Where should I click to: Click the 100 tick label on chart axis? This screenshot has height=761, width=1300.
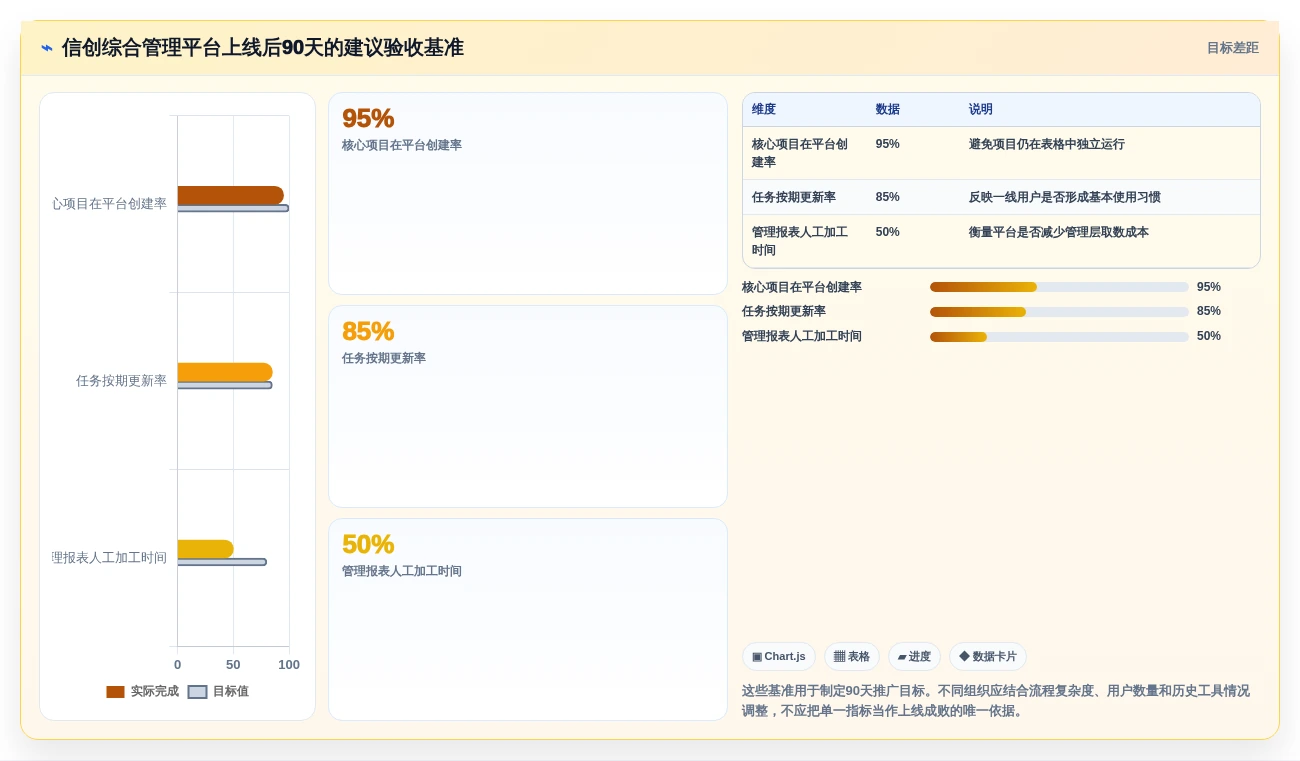pos(289,665)
